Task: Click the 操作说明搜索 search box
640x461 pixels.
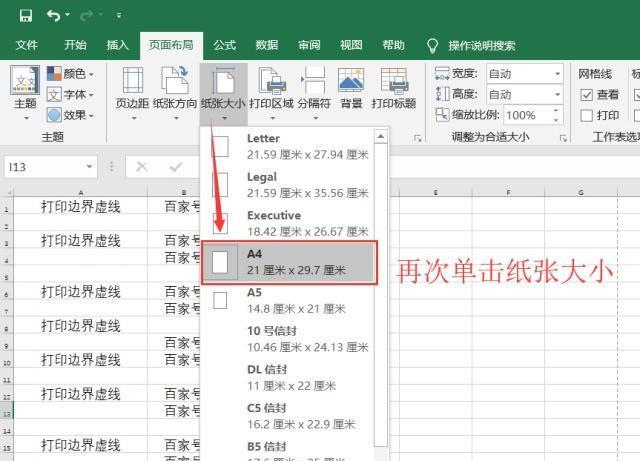Action: 481,45
